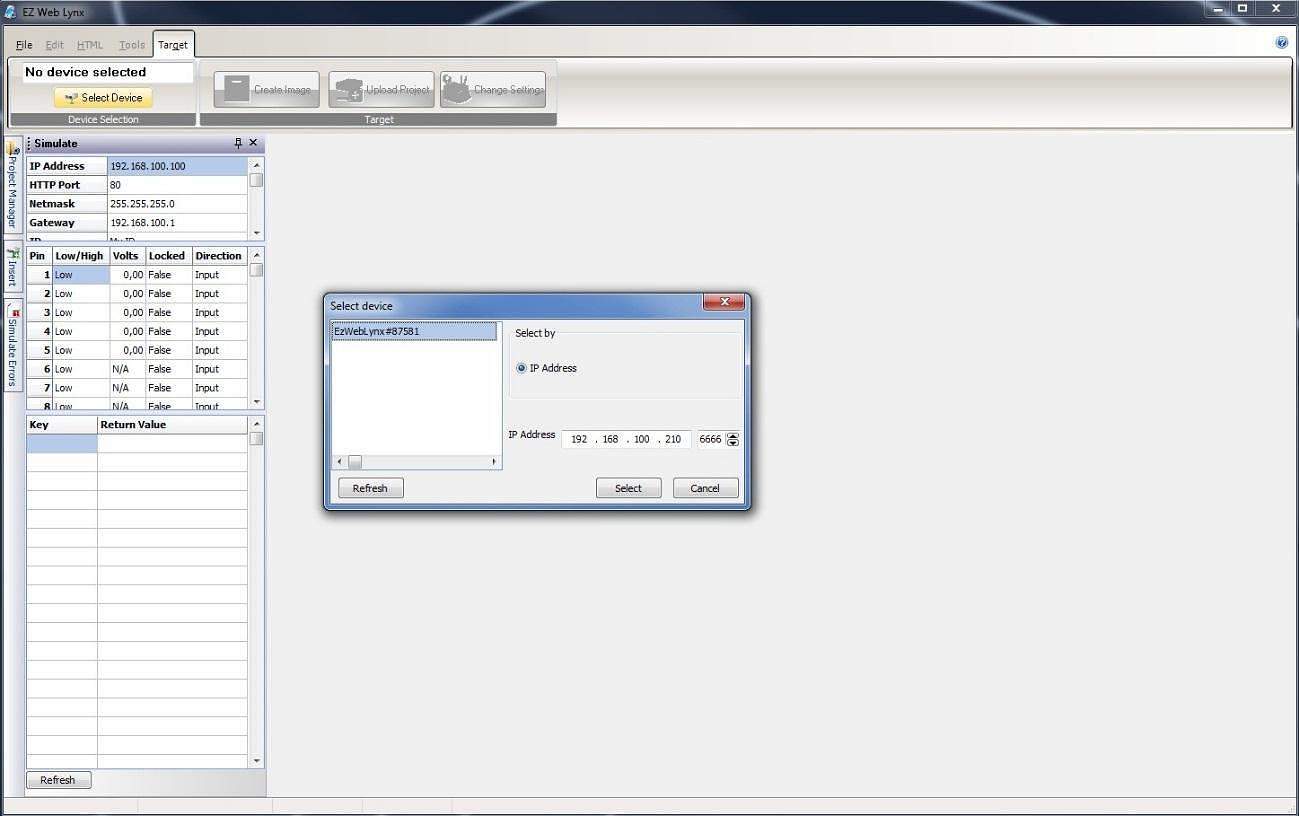Click the Netmask row label
The width and height of the screenshot is (1299, 816).
(67, 204)
